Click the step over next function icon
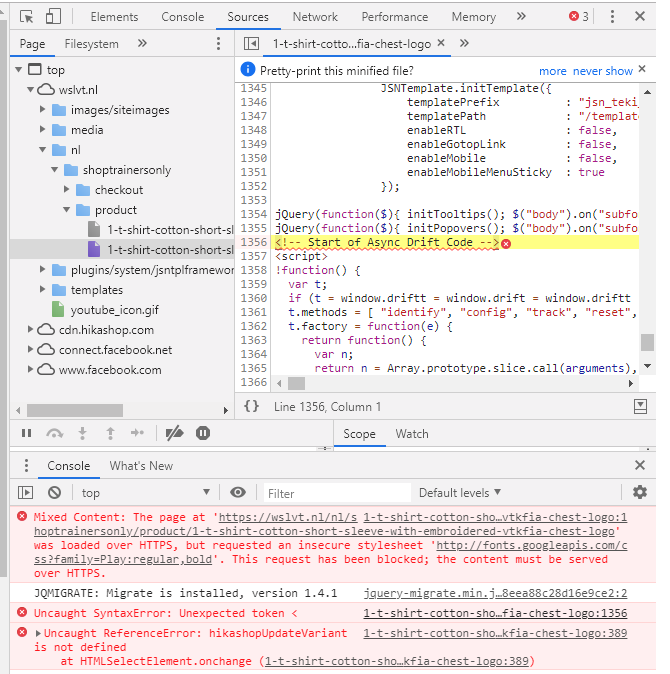The width and height of the screenshot is (670, 674). [55, 433]
